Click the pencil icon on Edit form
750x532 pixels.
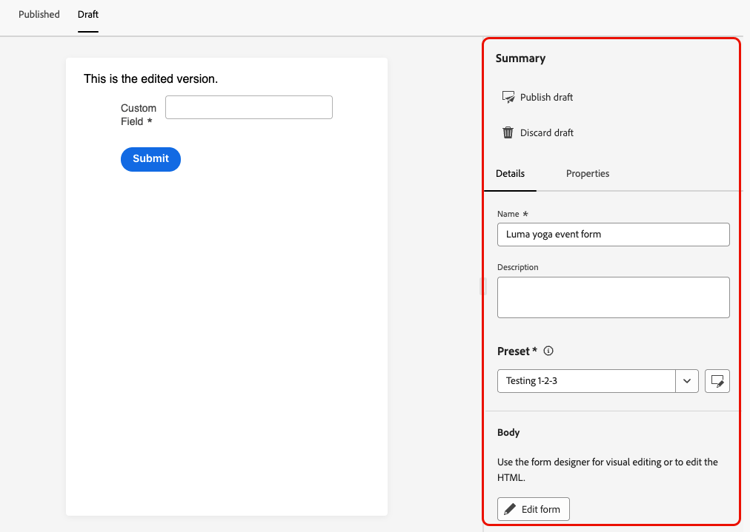(510, 509)
